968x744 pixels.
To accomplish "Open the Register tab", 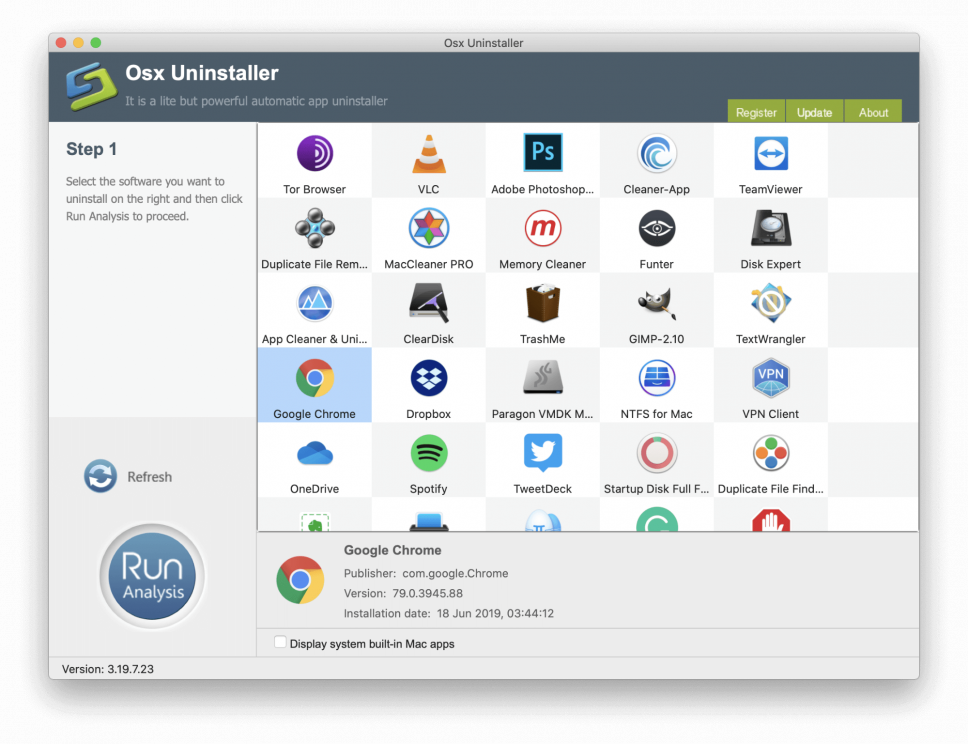I will [x=756, y=111].
